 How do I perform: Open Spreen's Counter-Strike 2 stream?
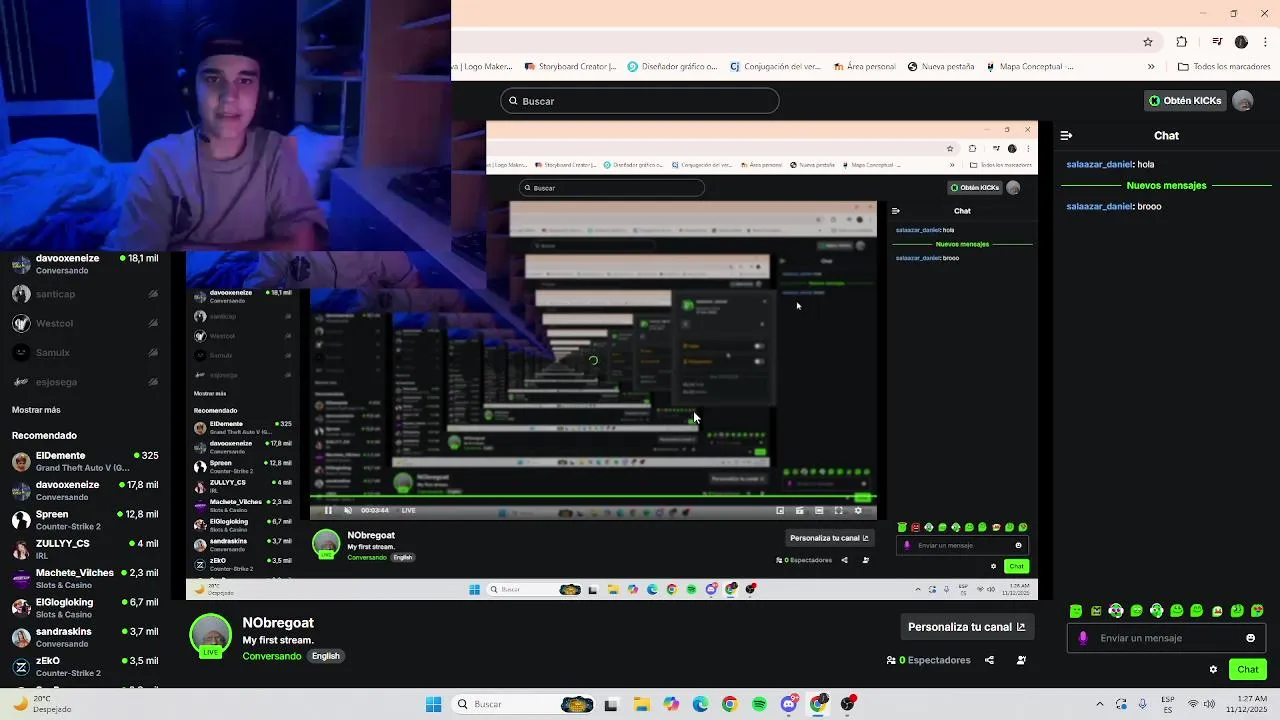pyautogui.click(x=85, y=520)
